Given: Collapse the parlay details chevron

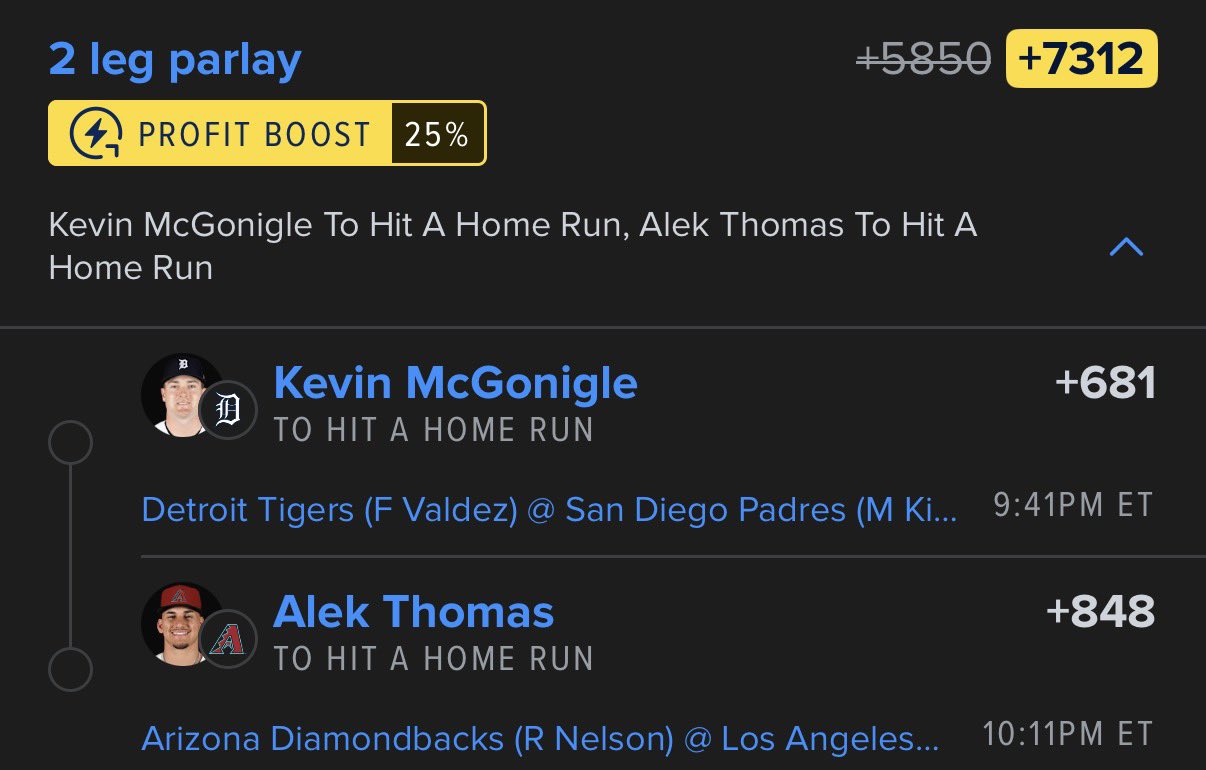Looking at the screenshot, I should [1126, 246].
